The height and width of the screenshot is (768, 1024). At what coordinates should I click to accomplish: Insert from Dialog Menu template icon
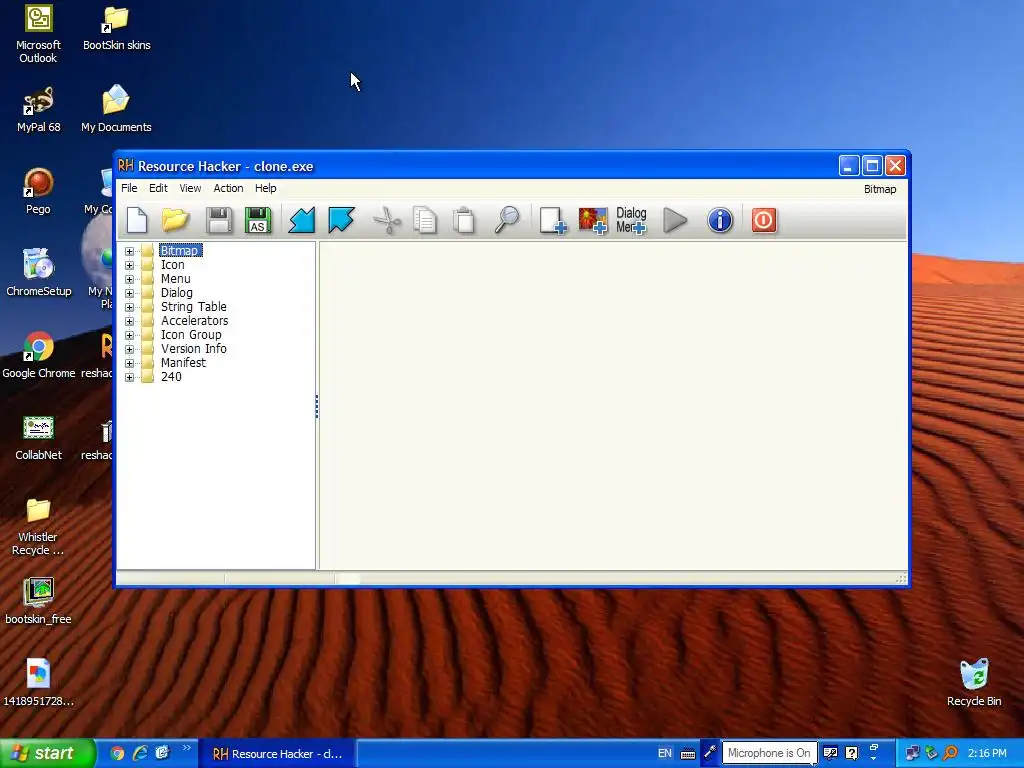[632, 220]
